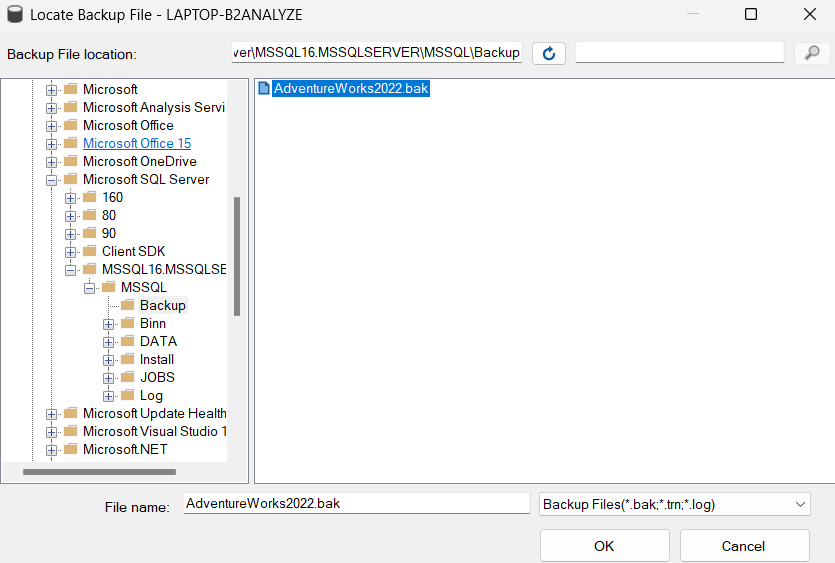The image size is (835, 563).
Task: Expand the Microsoft Update Health node
Action: tap(51, 414)
